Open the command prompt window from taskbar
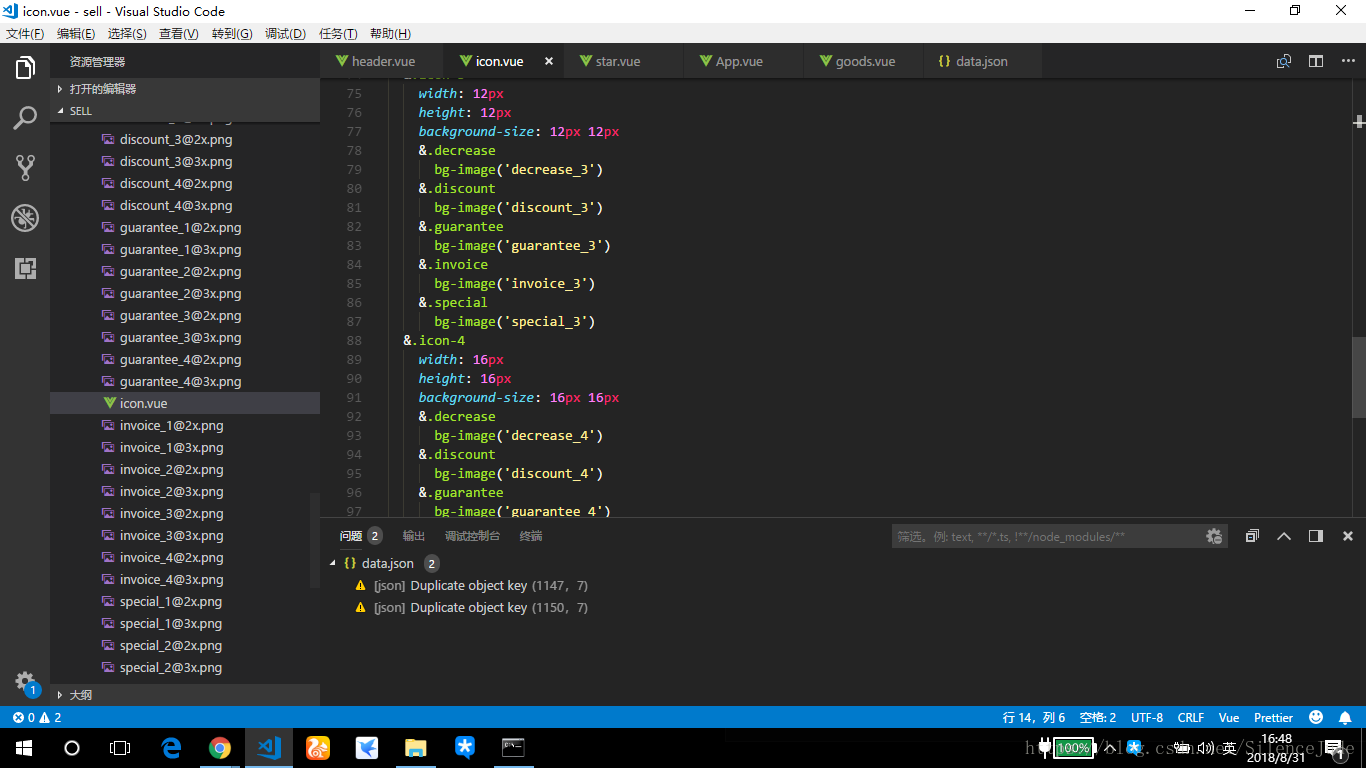The height and width of the screenshot is (768, 1366). tap(513, 748)
